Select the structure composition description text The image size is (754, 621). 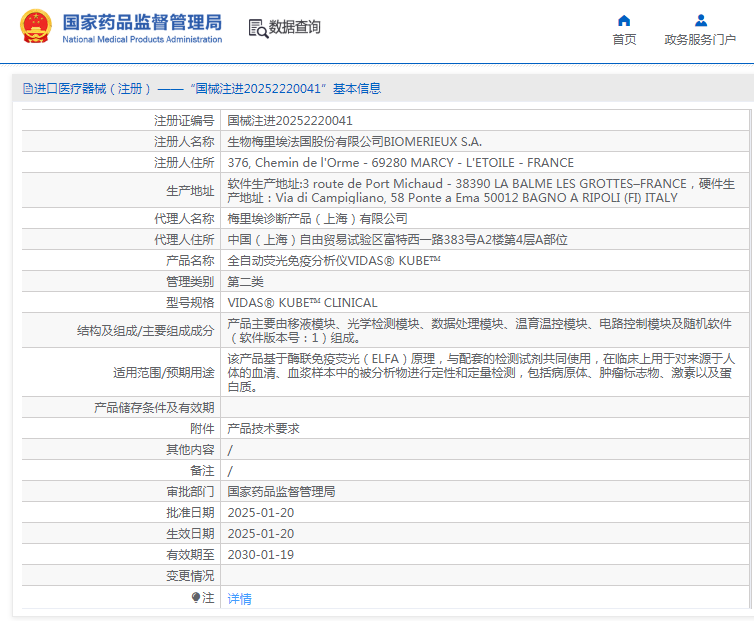[x=479, y=330]
